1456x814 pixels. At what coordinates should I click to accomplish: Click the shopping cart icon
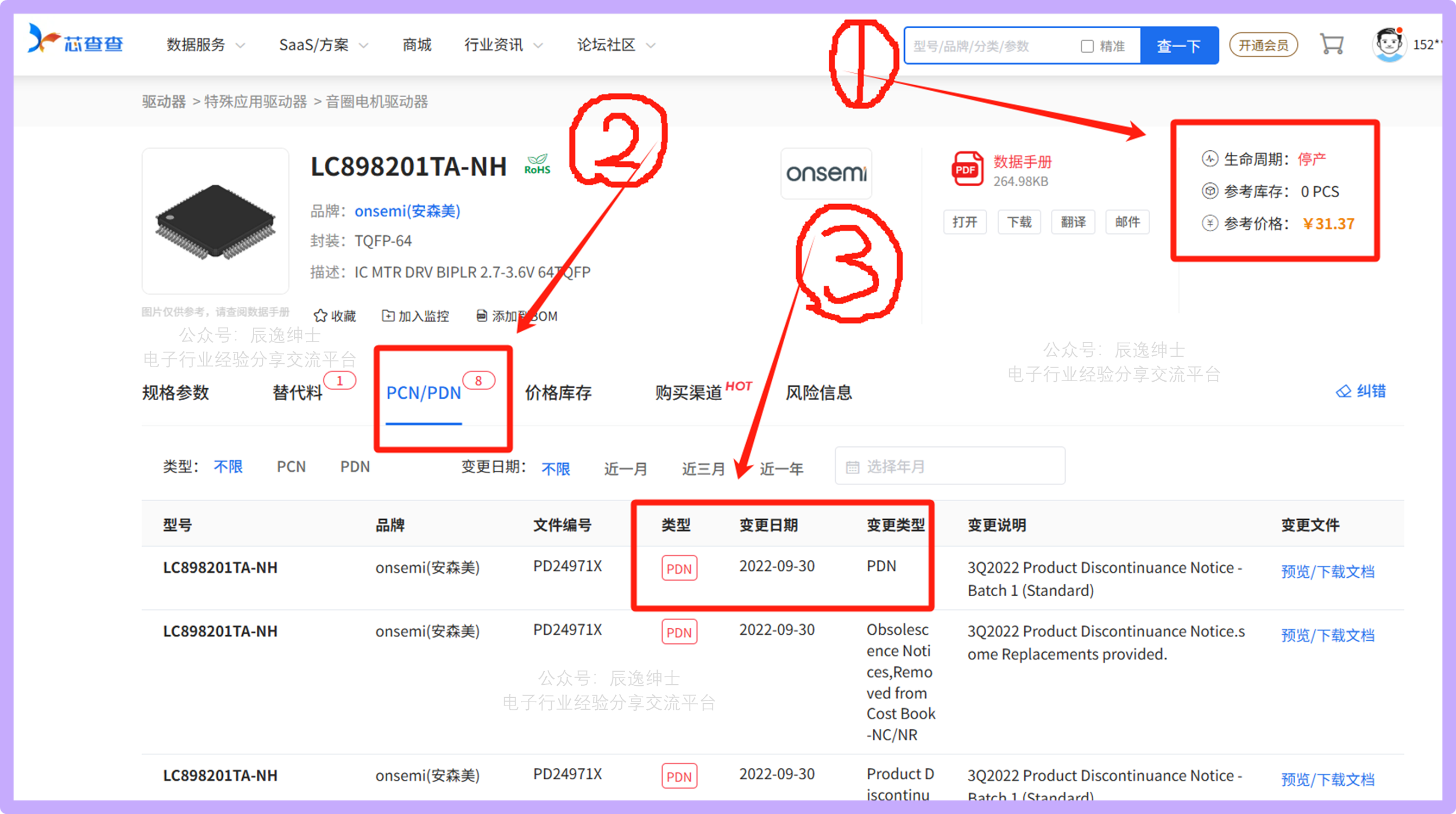(x=1331, y=44)
